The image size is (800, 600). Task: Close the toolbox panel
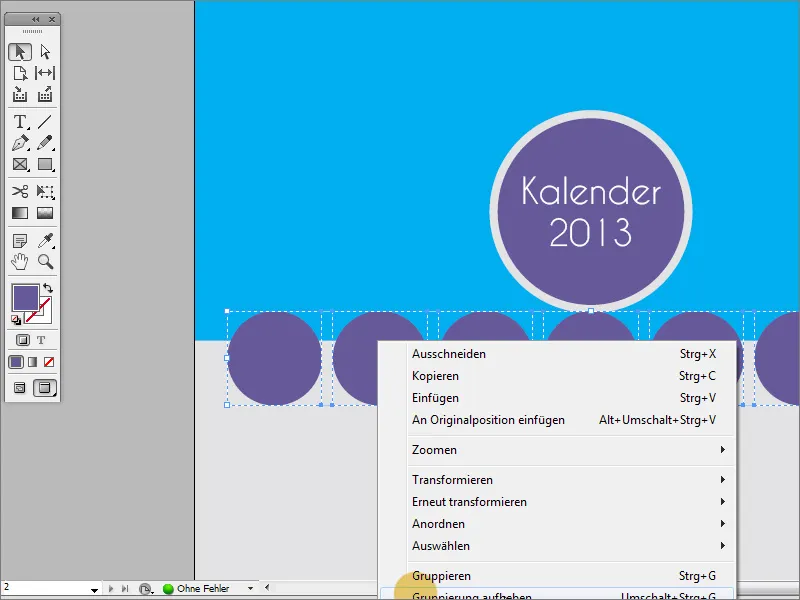click(x=52, y=19)
